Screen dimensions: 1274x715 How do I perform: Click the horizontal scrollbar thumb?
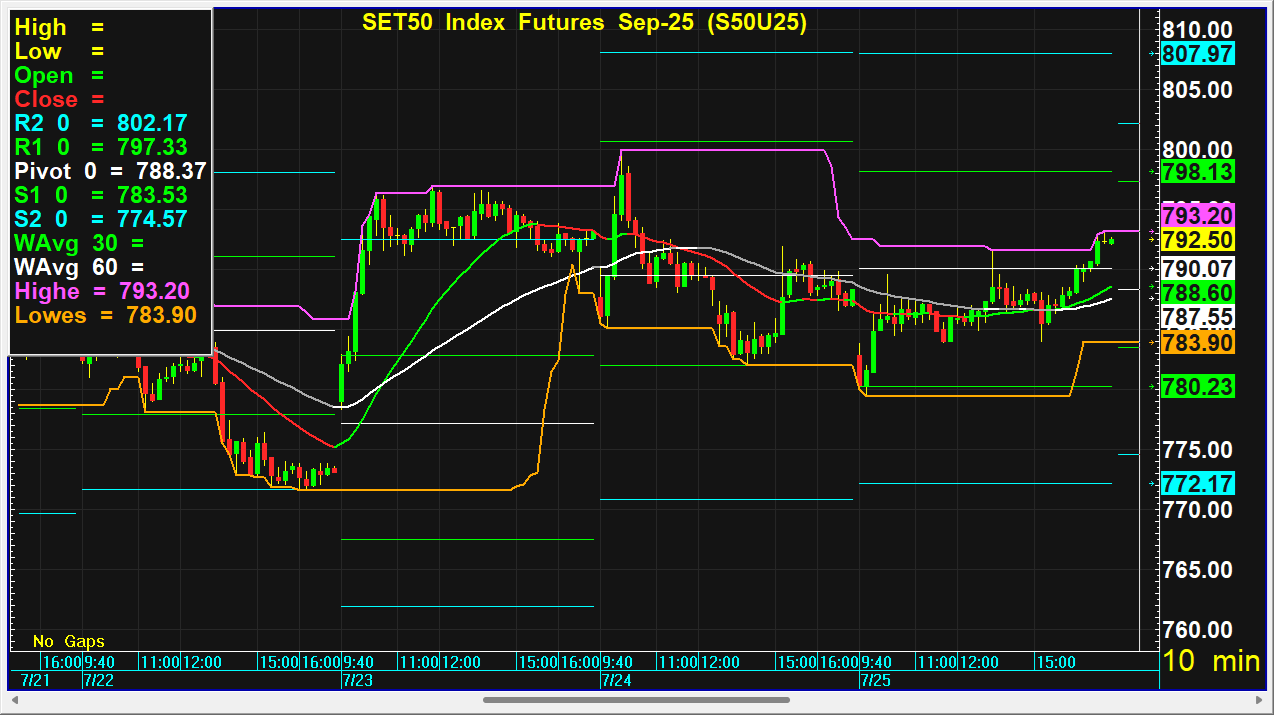coord(636,700)
